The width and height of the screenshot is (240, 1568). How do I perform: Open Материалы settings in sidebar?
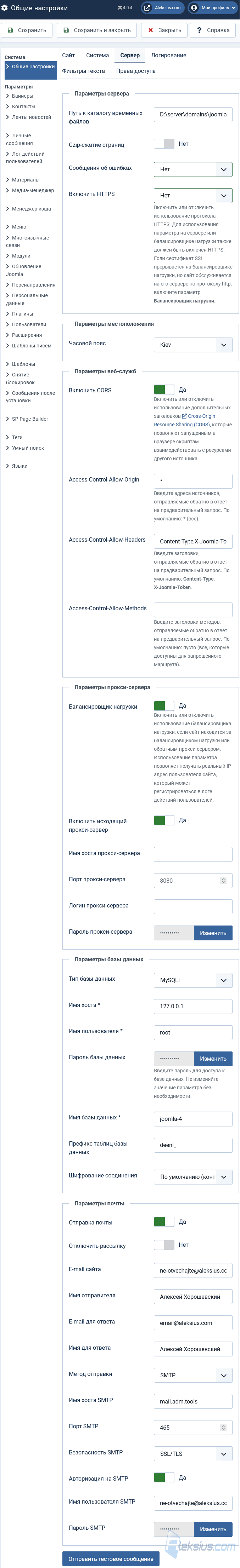click(x=26, y=180)
